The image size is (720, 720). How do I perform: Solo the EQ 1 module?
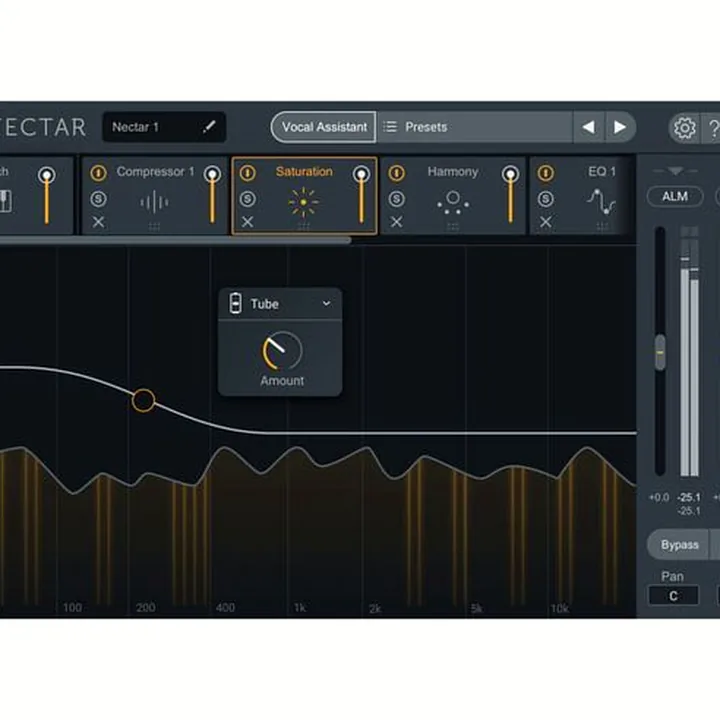click(x=546, y=199)
